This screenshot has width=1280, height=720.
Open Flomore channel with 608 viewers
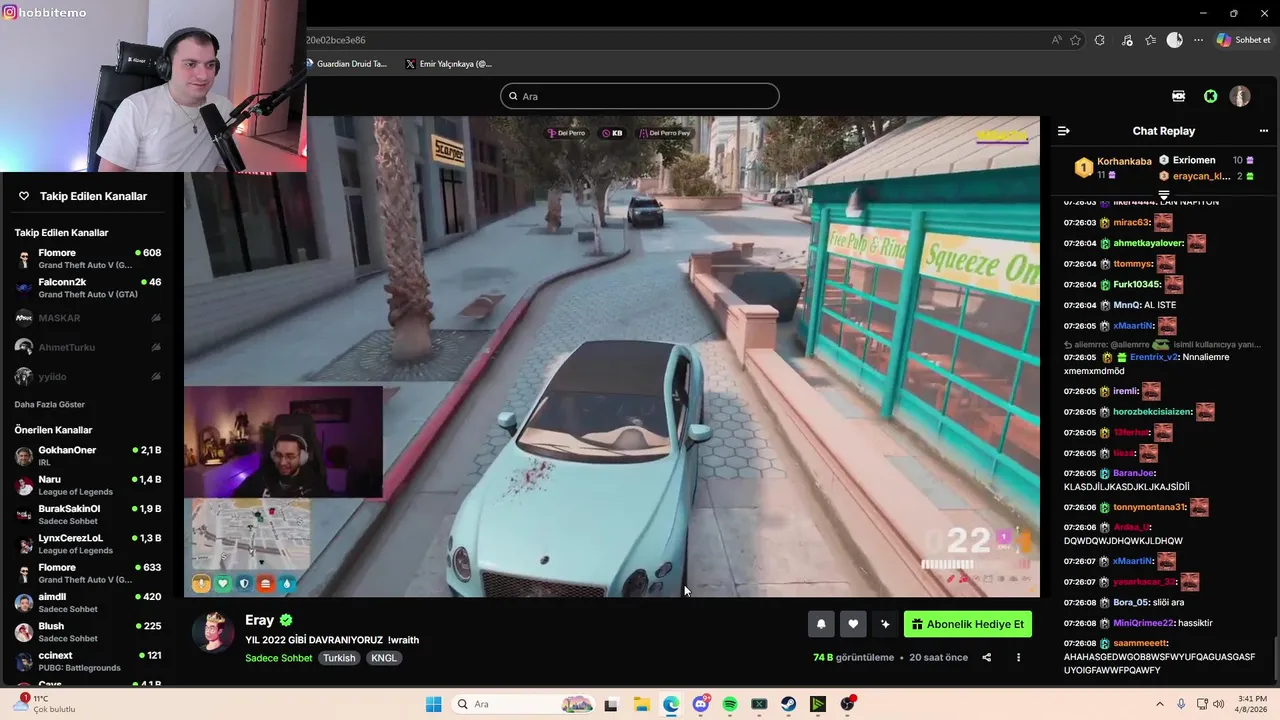[x=88, y=259]
